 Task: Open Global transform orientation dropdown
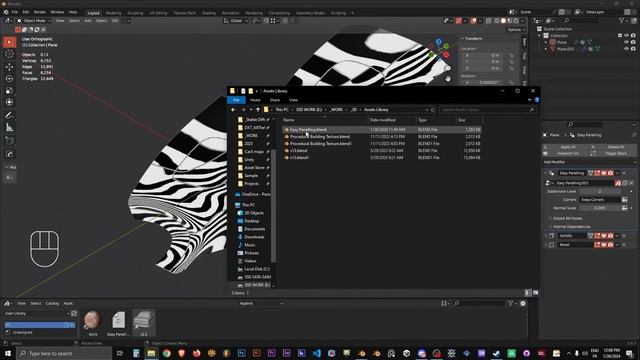pyautogui.click(x=236, y=20)
